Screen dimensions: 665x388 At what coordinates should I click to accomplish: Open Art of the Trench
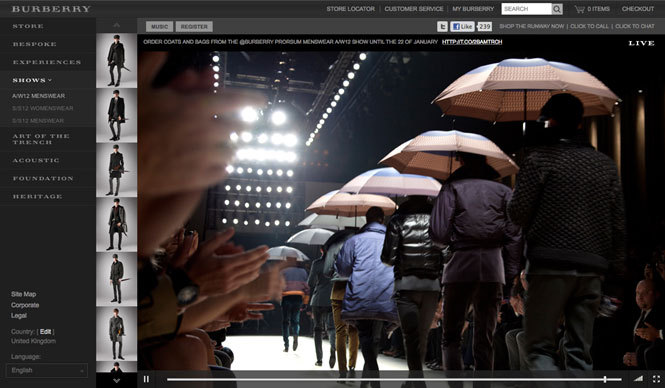click(x=41, y=139)
